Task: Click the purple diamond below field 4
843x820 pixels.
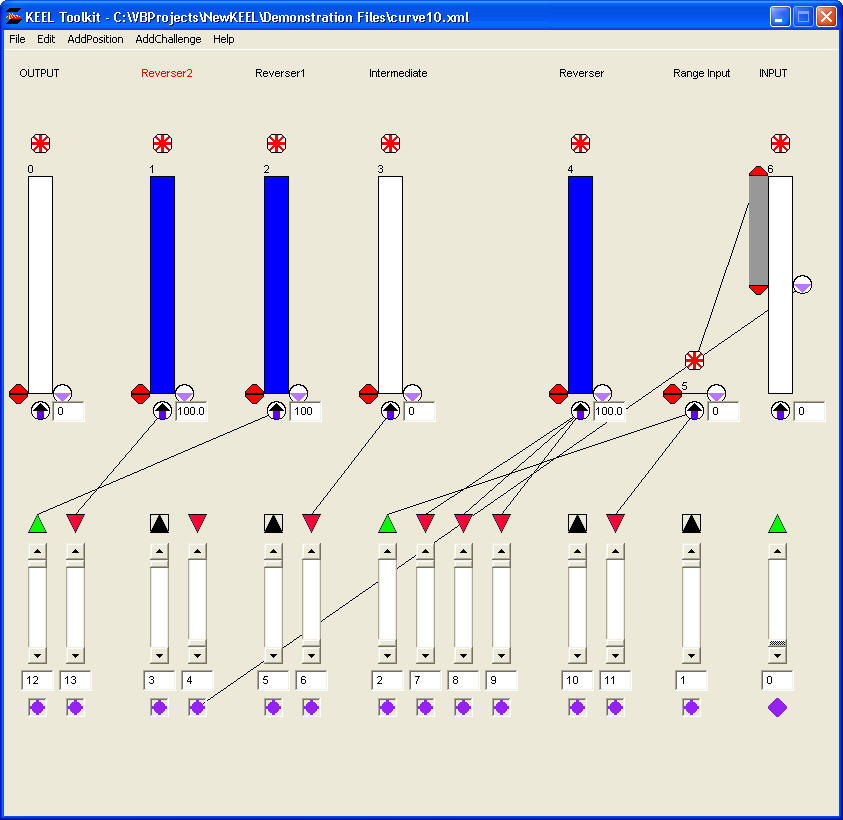Action: [x=197, y=707]
